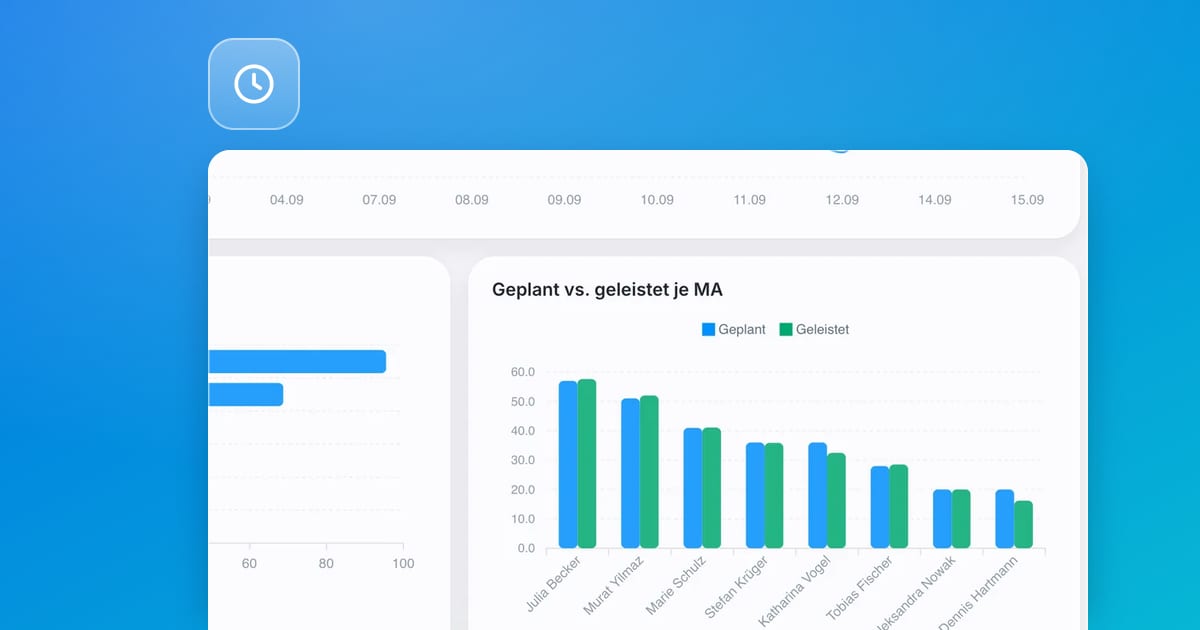Click Dennis Hartmann's green bar
This screenshot has width=1200, height=630.
point(1023,524)
